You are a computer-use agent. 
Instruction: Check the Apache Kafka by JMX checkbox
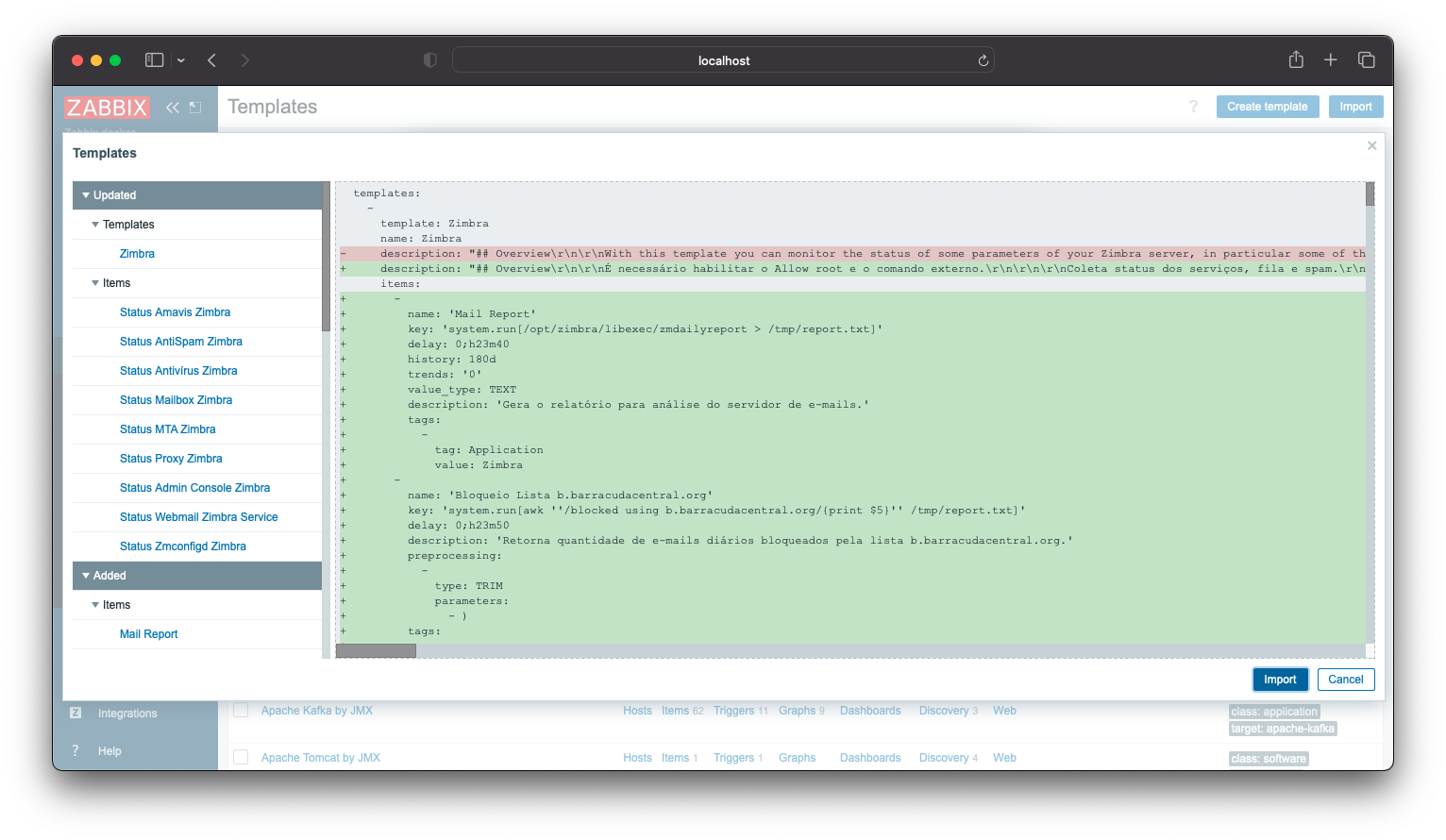pos(241,710)
